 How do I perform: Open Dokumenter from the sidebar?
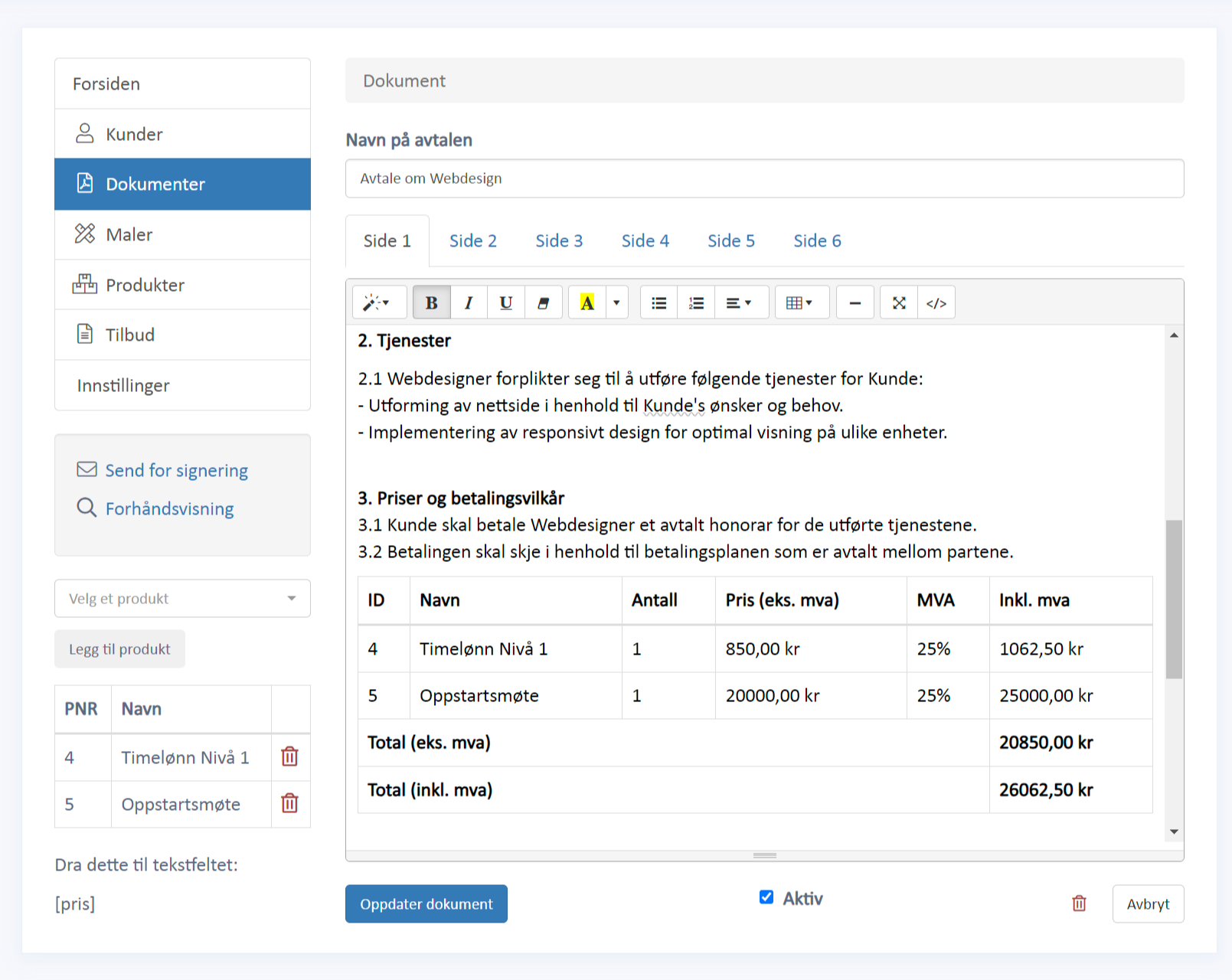[x=183, y=185]
